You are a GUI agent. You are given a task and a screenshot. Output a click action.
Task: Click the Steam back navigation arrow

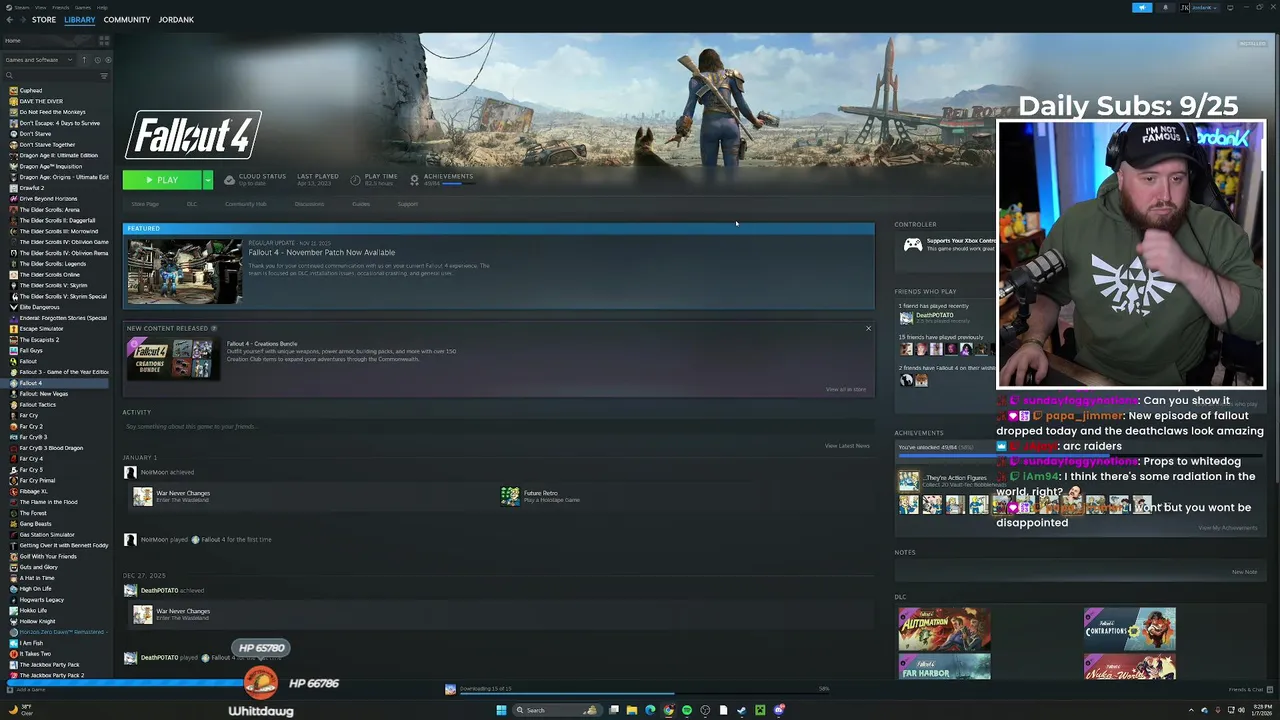pyautogui.click(x=9, y=20)
